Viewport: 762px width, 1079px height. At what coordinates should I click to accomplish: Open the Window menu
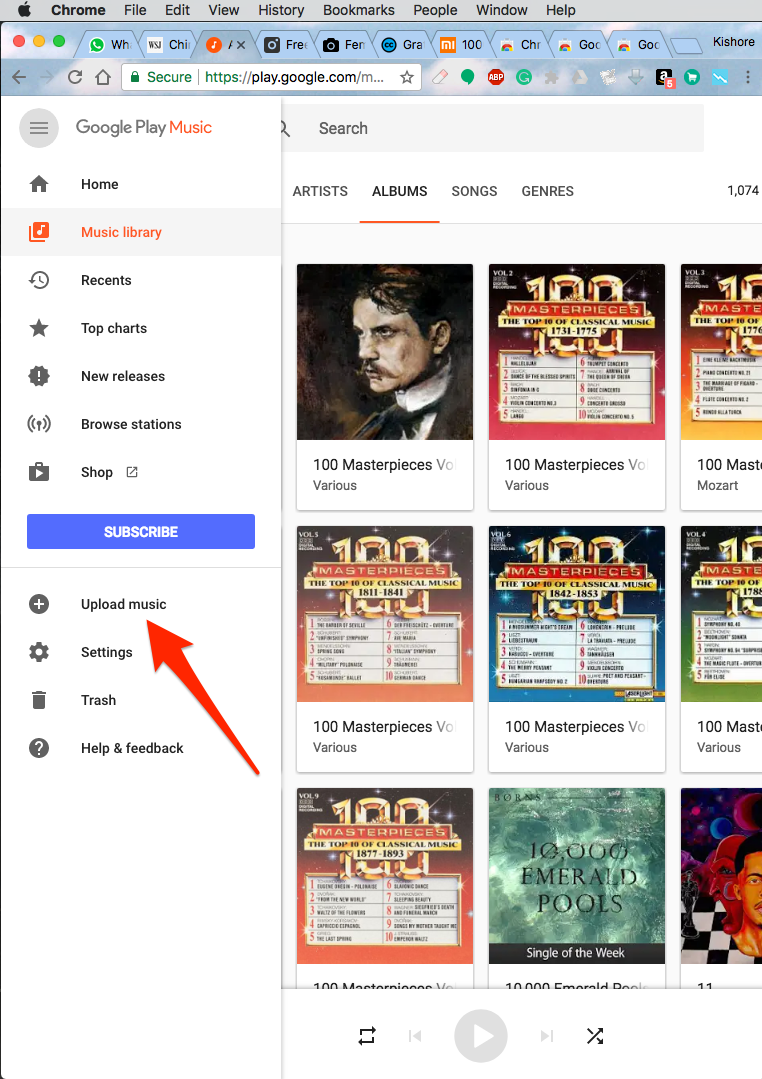coord(502,10)
